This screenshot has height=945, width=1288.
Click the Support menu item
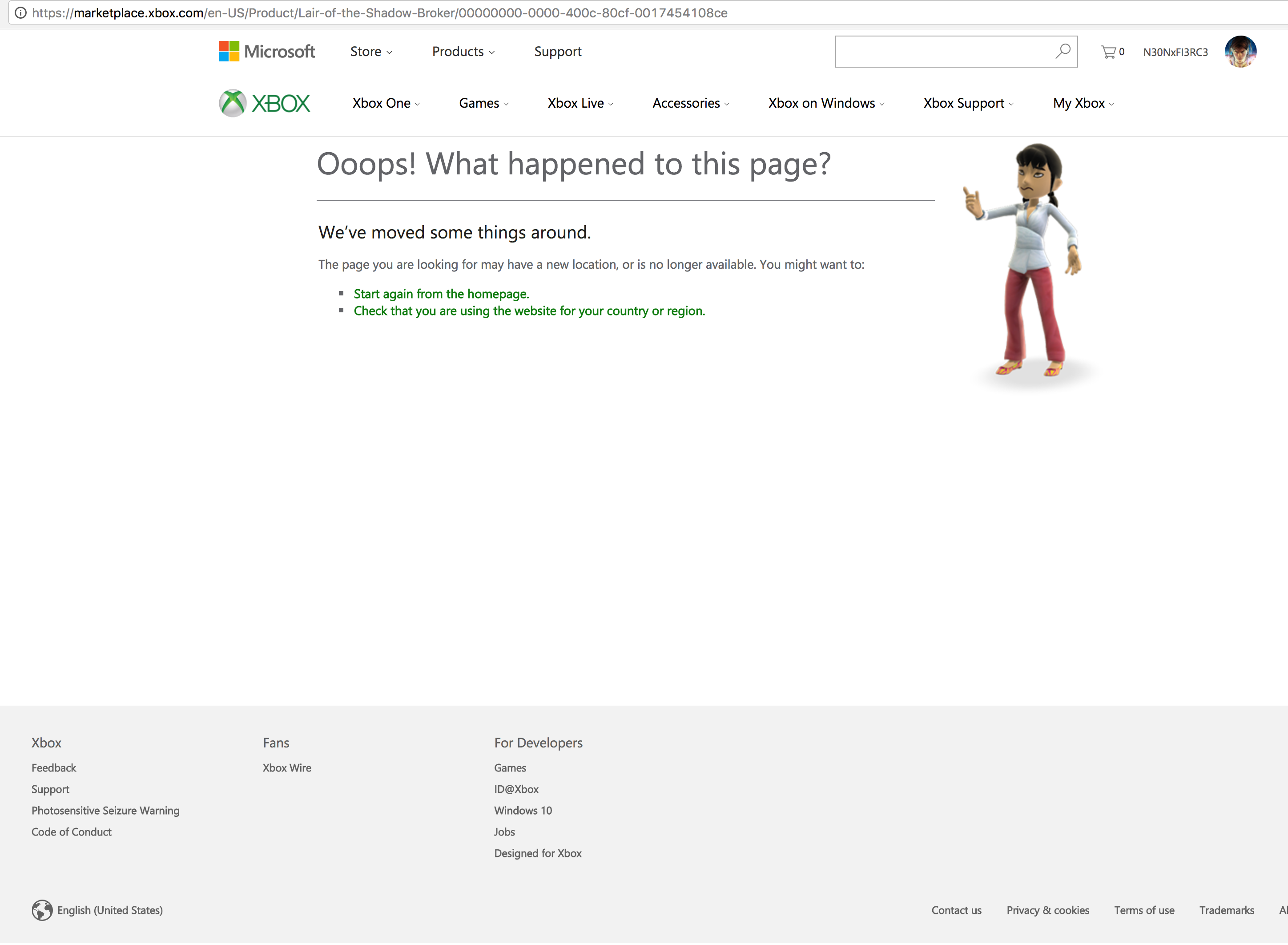[x=557, y=52]
